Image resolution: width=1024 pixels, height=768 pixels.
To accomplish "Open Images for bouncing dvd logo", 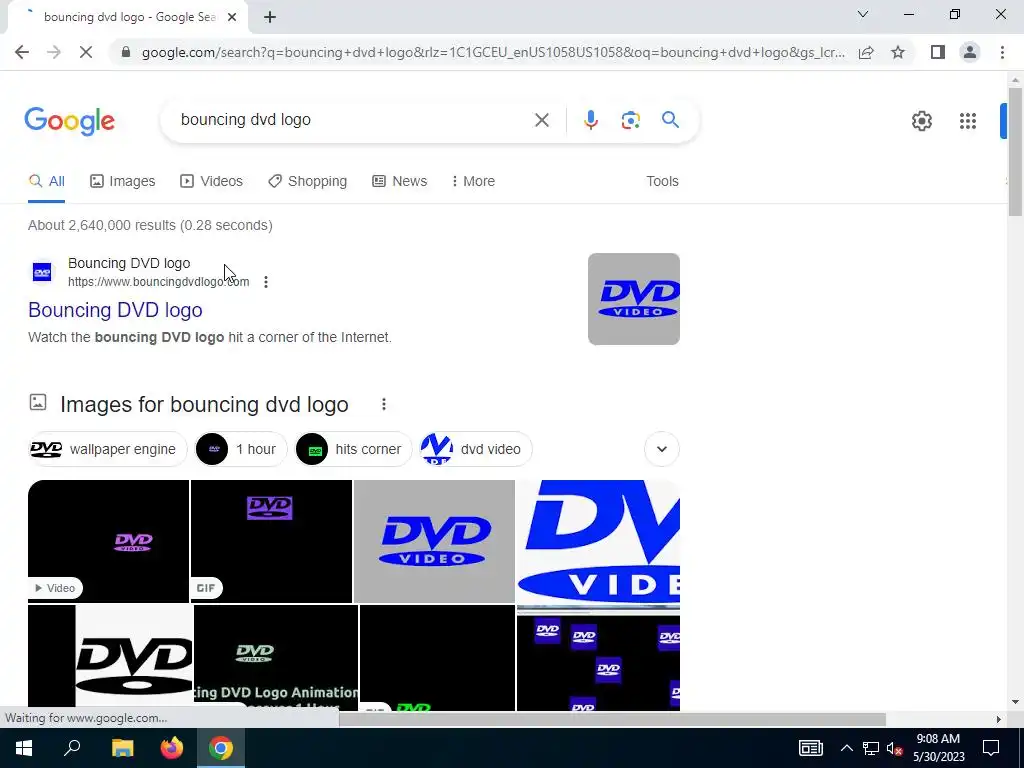I will pyautogui.click(x=204, y=405).
